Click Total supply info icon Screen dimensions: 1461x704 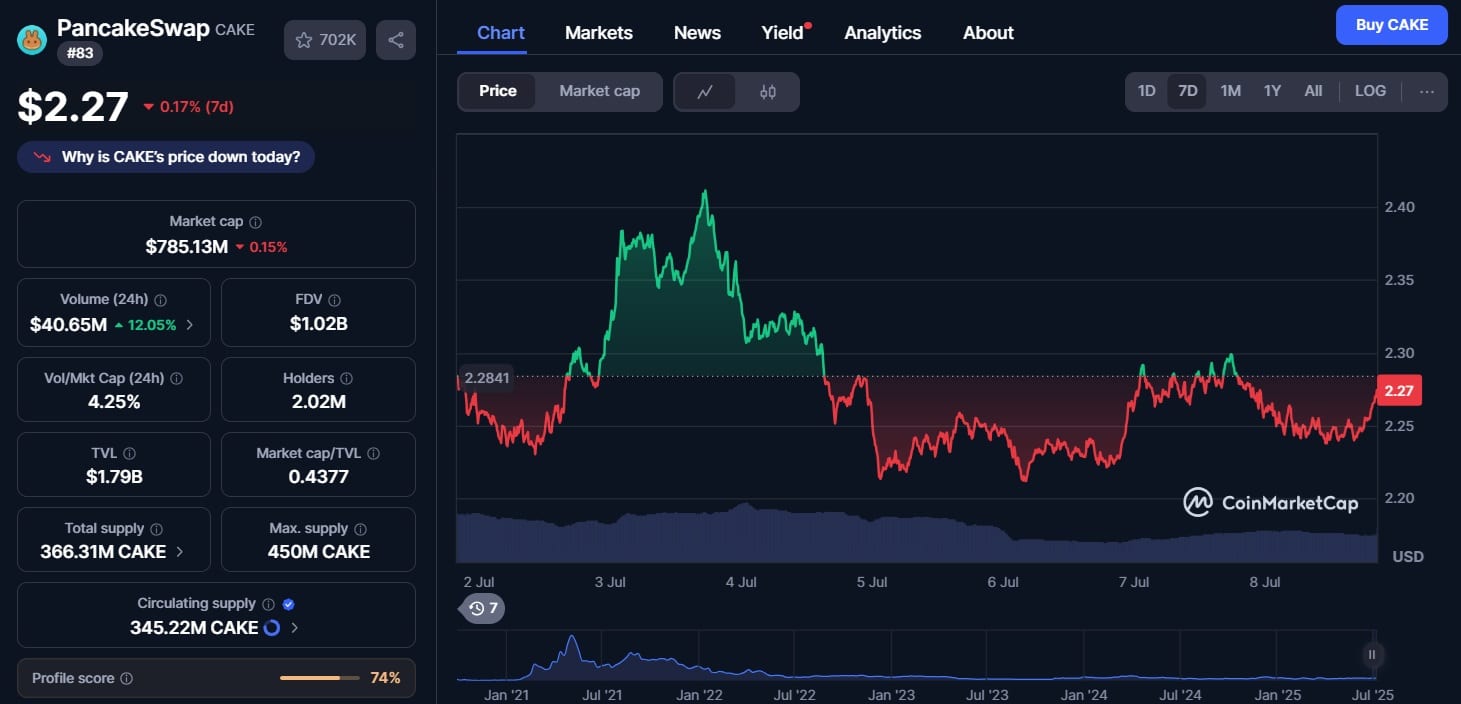tap(156, 529)
